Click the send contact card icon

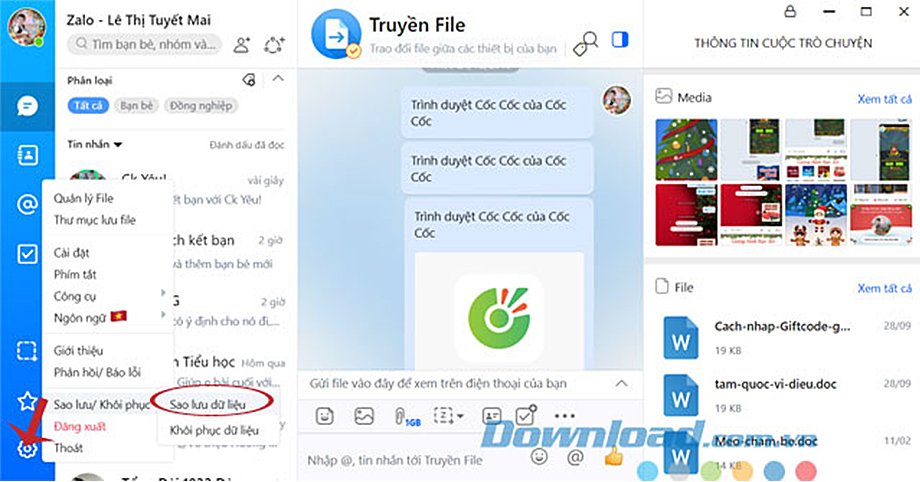(x=491, y=416)
